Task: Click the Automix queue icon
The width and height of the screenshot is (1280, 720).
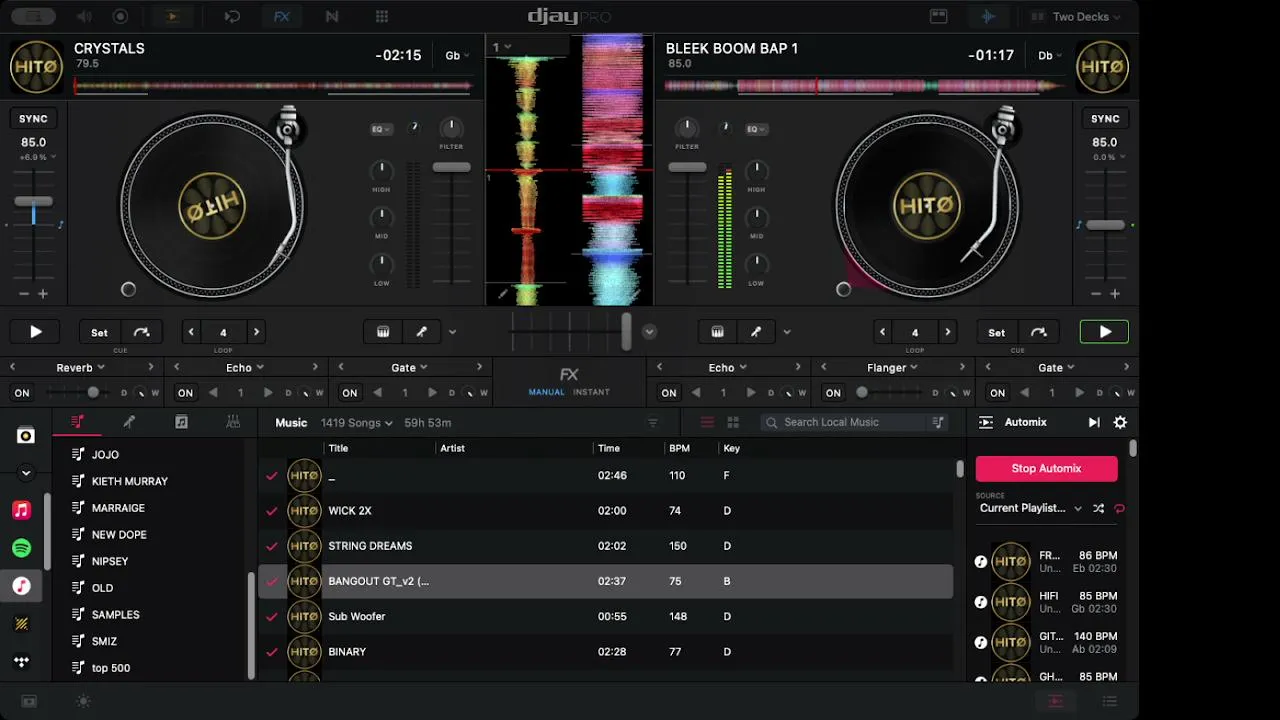Action: (986, 423)
